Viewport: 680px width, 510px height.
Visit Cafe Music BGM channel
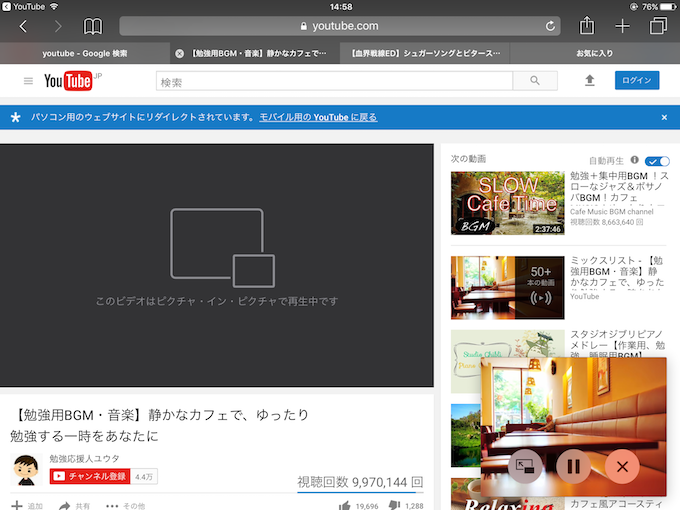click(x=611, y=212)
